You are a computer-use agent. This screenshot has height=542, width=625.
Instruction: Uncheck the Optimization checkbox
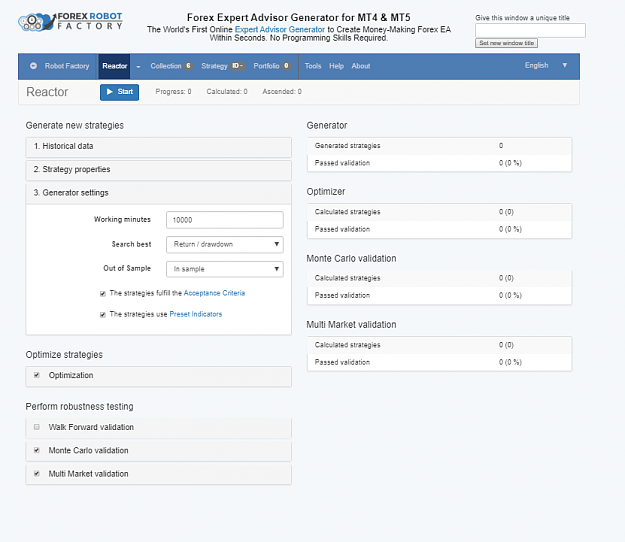(x=37, y=375)
